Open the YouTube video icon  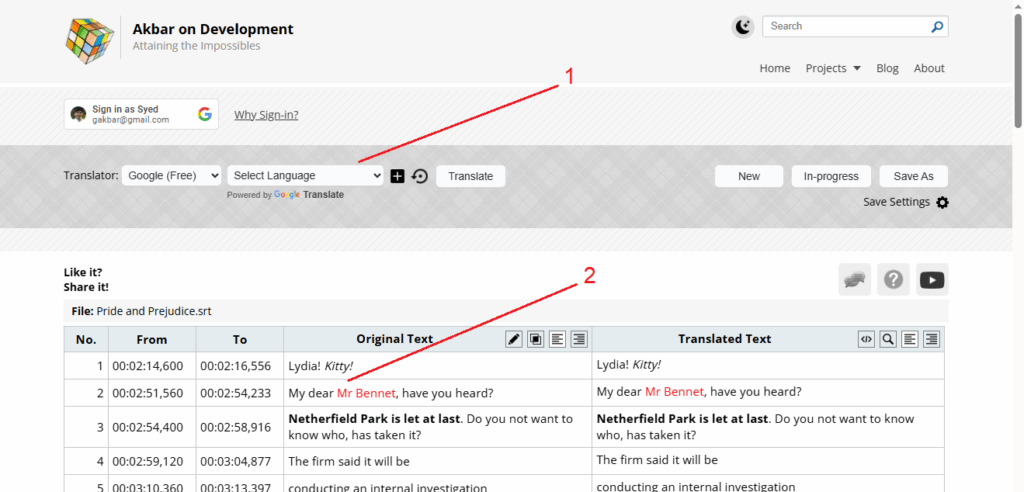[x=932, y=280]
